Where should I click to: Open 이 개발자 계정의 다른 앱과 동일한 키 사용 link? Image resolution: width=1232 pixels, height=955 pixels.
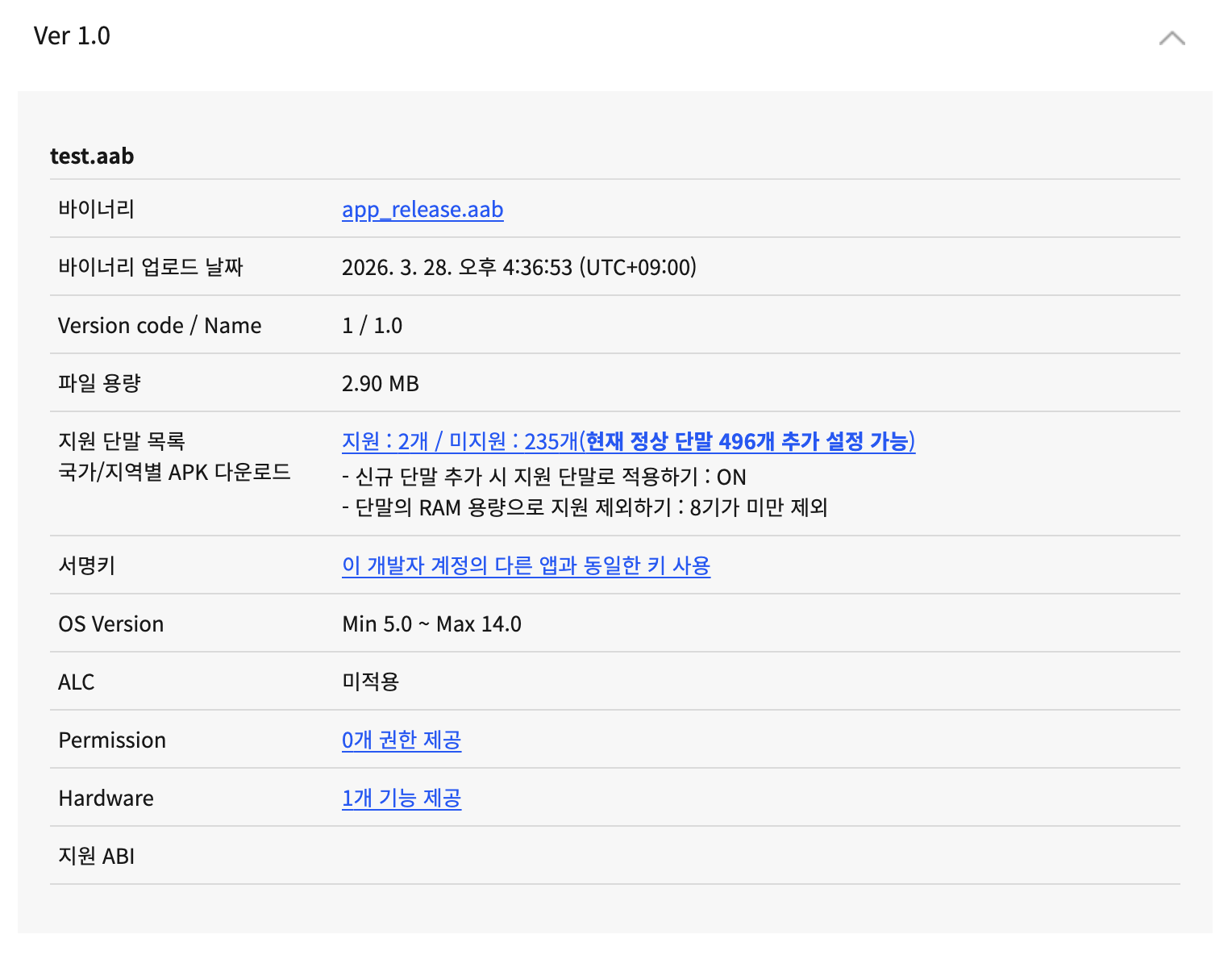pos(526,565)
